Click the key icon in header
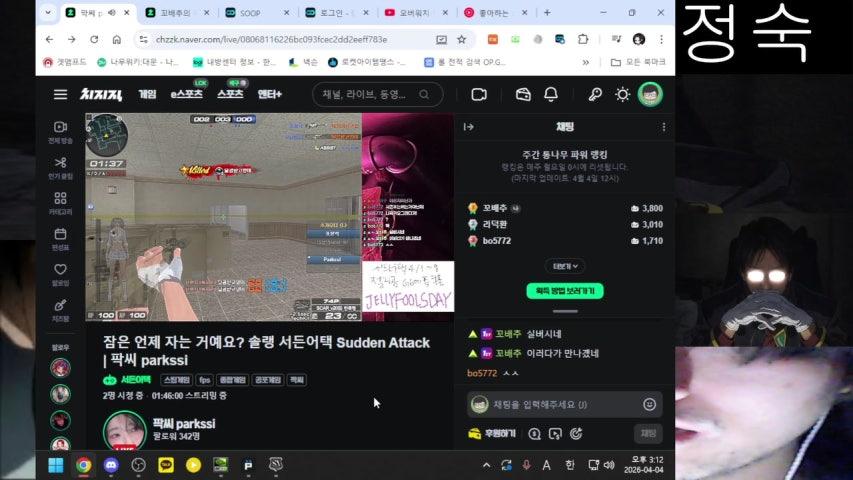The image size is (853, 480). pos(595,94)
